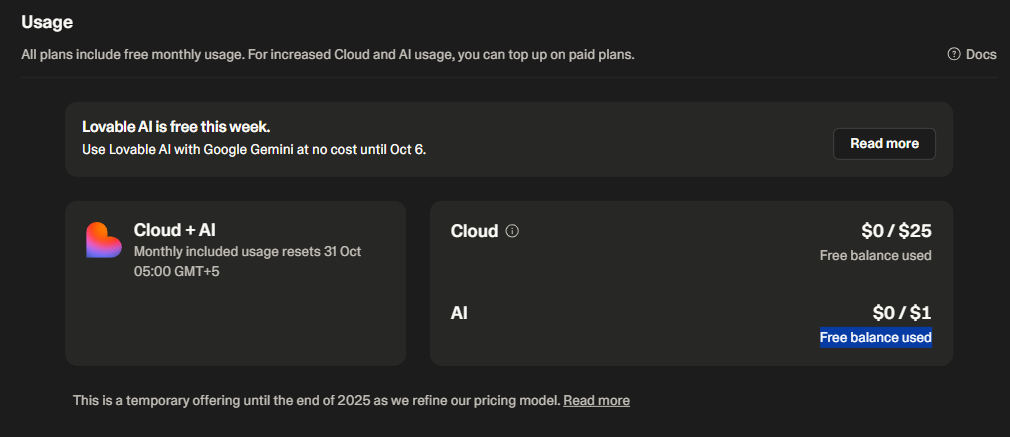Click the Cloud usage label
This screenshot has height=437, width=1010.
474,231
